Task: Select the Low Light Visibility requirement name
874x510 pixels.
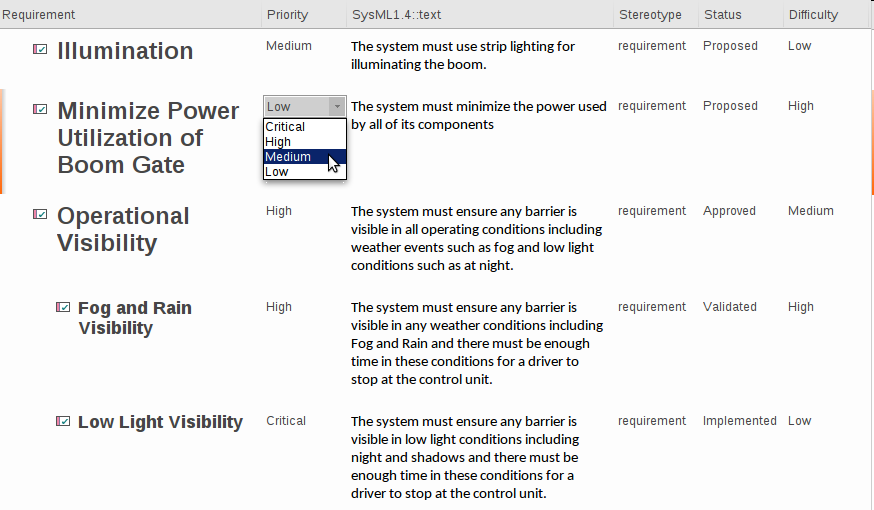Action: pos(160,422)
